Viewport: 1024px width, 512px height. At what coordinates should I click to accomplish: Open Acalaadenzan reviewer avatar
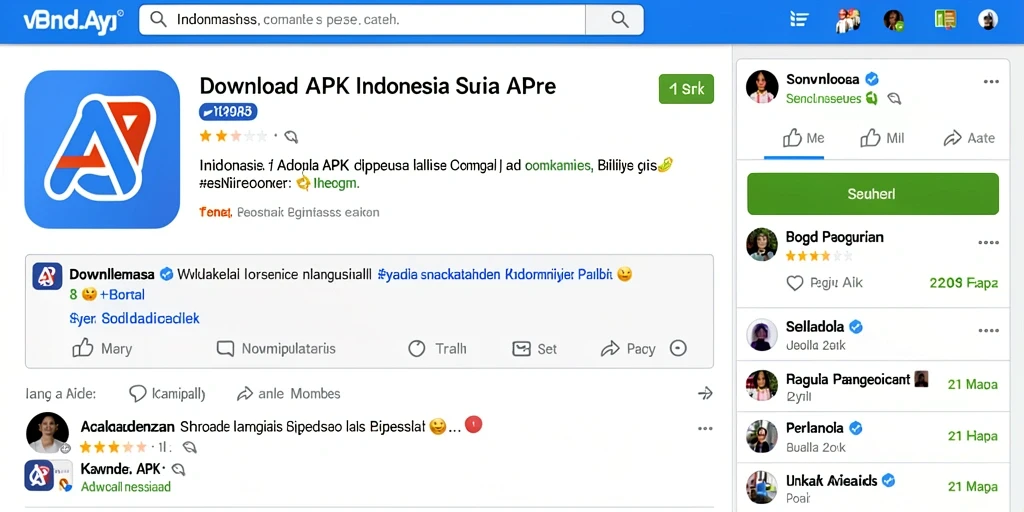point(47,432)
